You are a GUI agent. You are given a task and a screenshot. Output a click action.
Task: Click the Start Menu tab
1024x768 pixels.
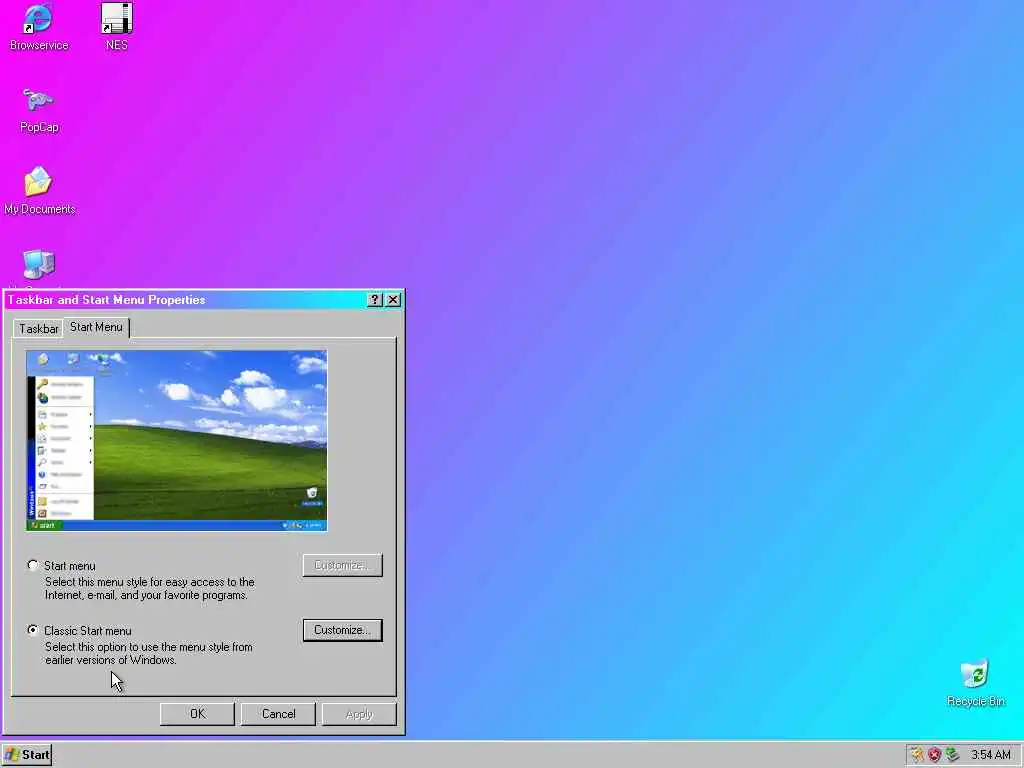[x=96, y=327]
